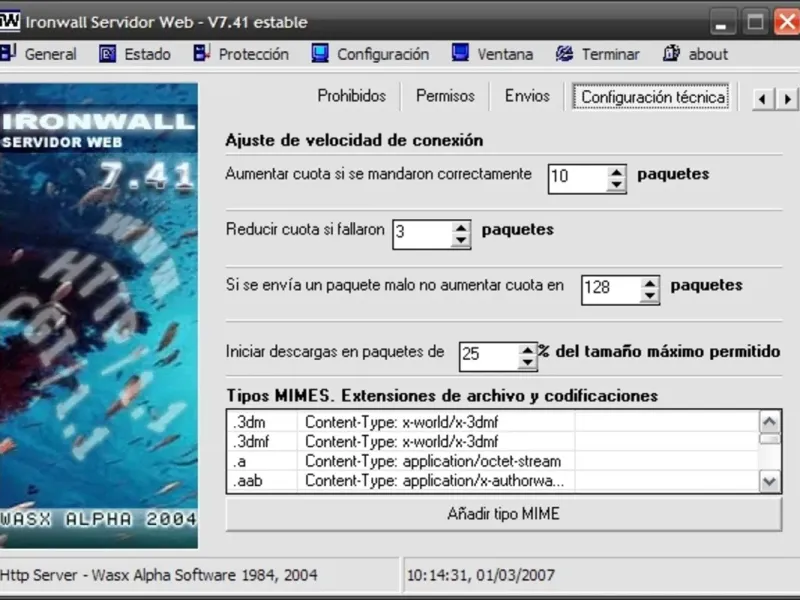This screenshot has width=800, height=600.
Task: Open the about menu item
Action: coord(708,54)
